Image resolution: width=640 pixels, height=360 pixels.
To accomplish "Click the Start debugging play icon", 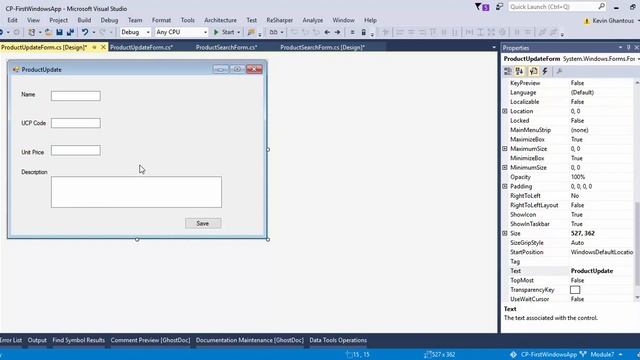I will point(216,32).
